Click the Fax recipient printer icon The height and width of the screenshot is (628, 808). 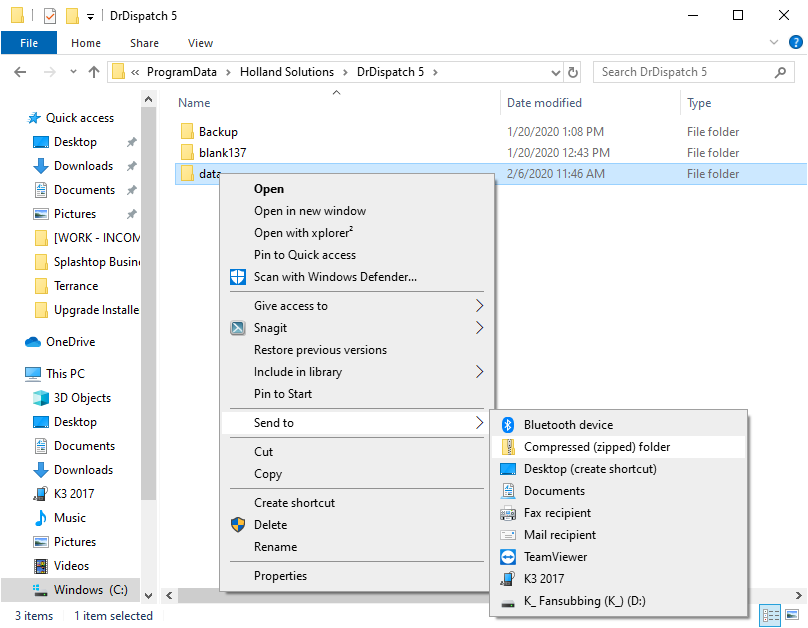(508, 513)
